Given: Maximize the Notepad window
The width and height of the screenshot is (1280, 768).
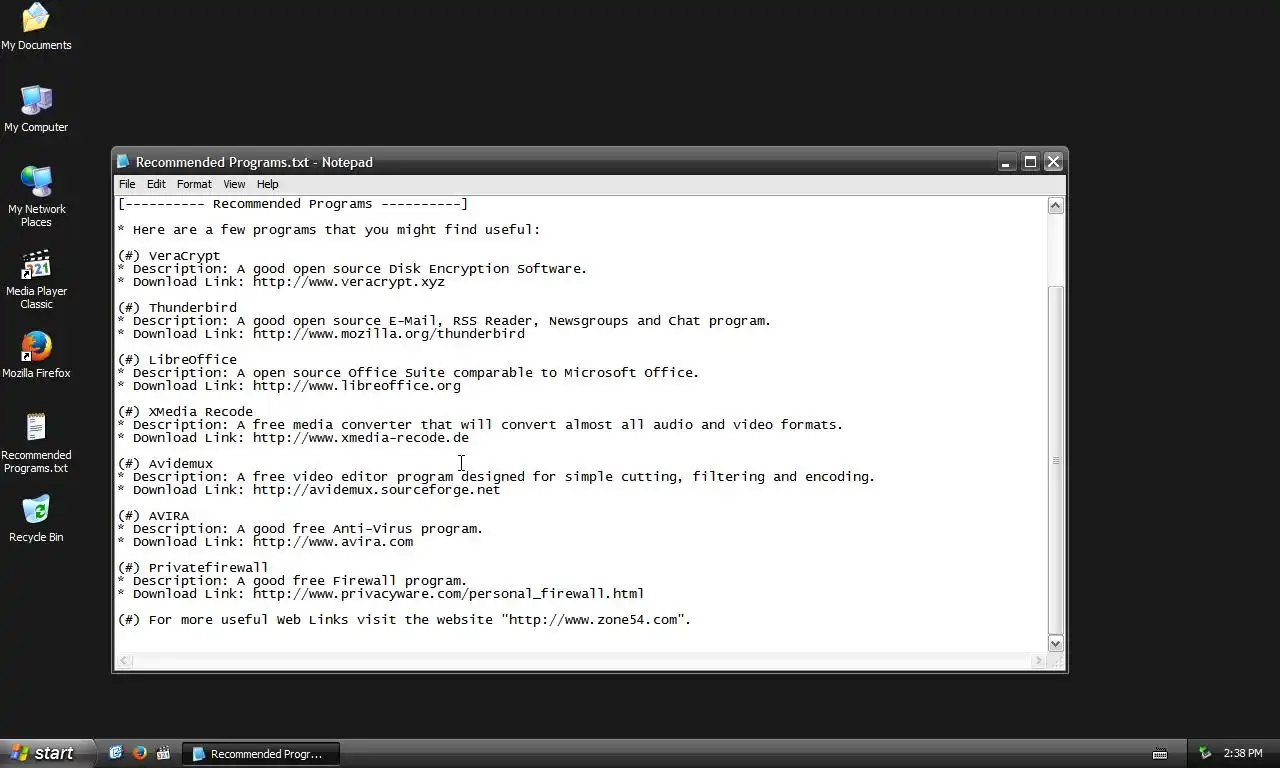Looking at the screenshot, I should point(1030,162).
